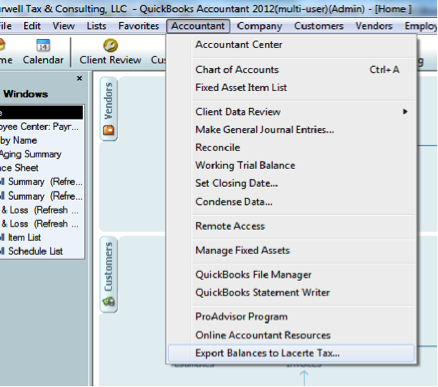Click Export Balances to Lacerte Tax

pos(291,353)
